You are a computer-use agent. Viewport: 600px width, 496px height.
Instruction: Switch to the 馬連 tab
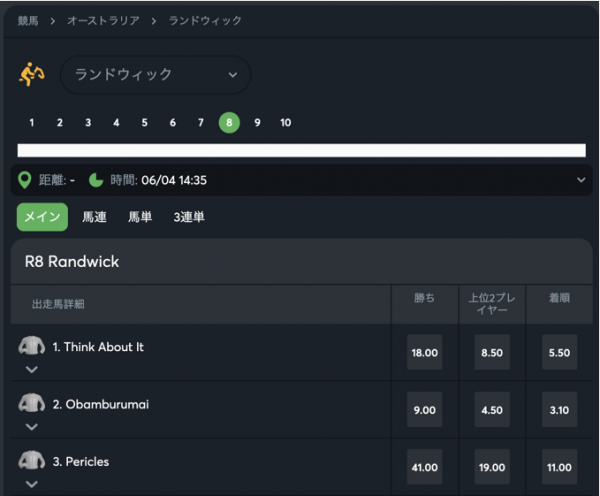tap(94, 217)
